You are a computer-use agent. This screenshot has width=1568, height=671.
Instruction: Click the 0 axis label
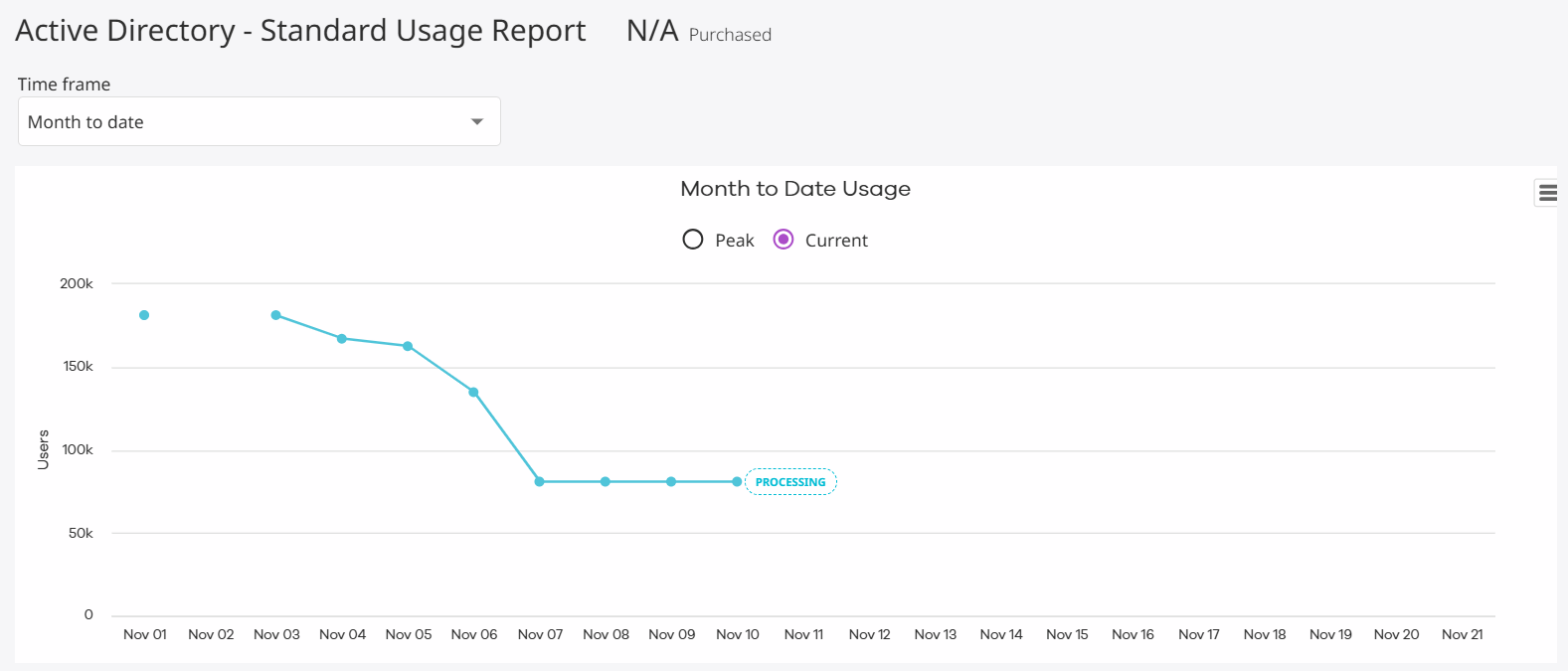[88, 615]
